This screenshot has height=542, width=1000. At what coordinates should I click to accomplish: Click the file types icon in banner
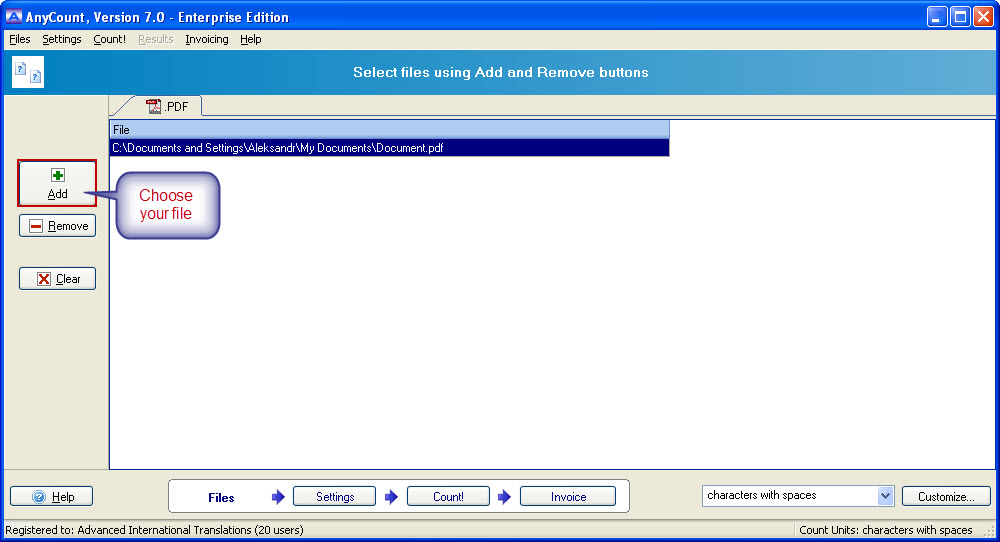click(x=28, y=71)
